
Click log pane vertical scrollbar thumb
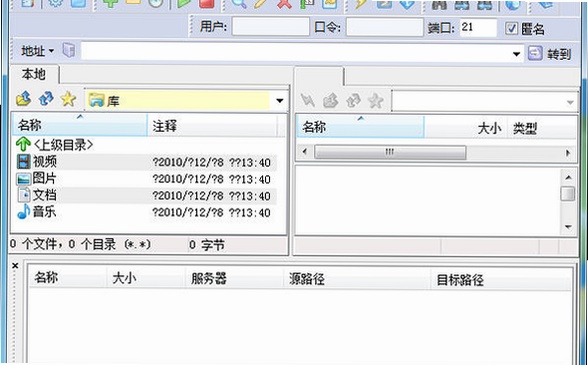point(568,194)
